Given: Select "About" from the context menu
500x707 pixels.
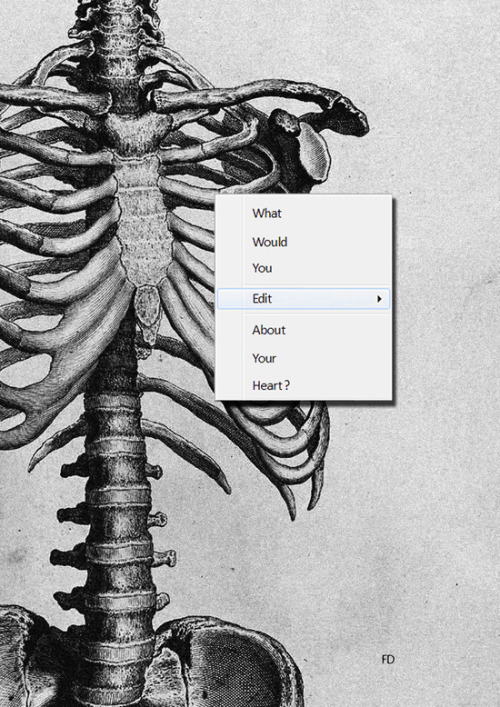Looking at the screenshot, I should 303,330.
